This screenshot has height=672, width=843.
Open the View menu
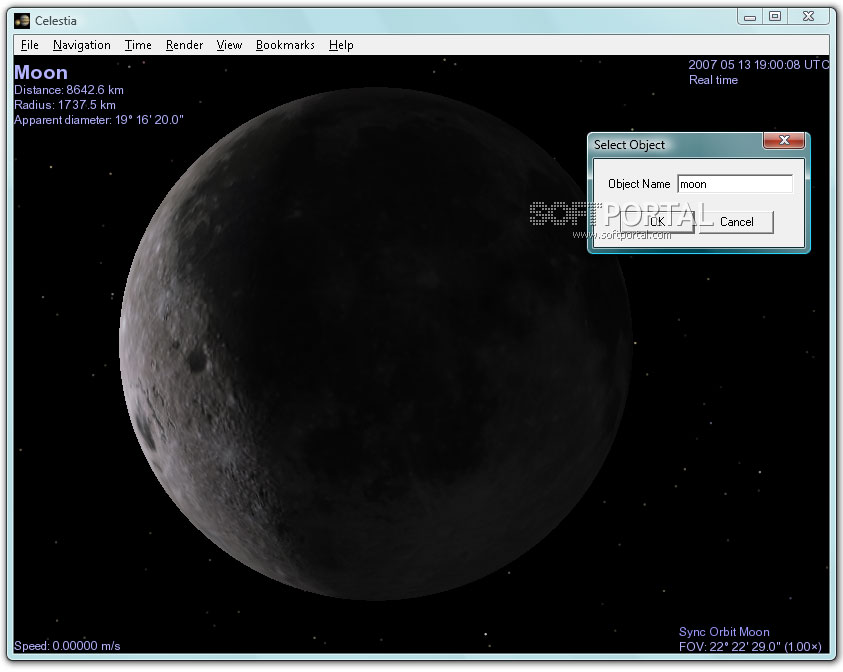[x=230, y=45]
